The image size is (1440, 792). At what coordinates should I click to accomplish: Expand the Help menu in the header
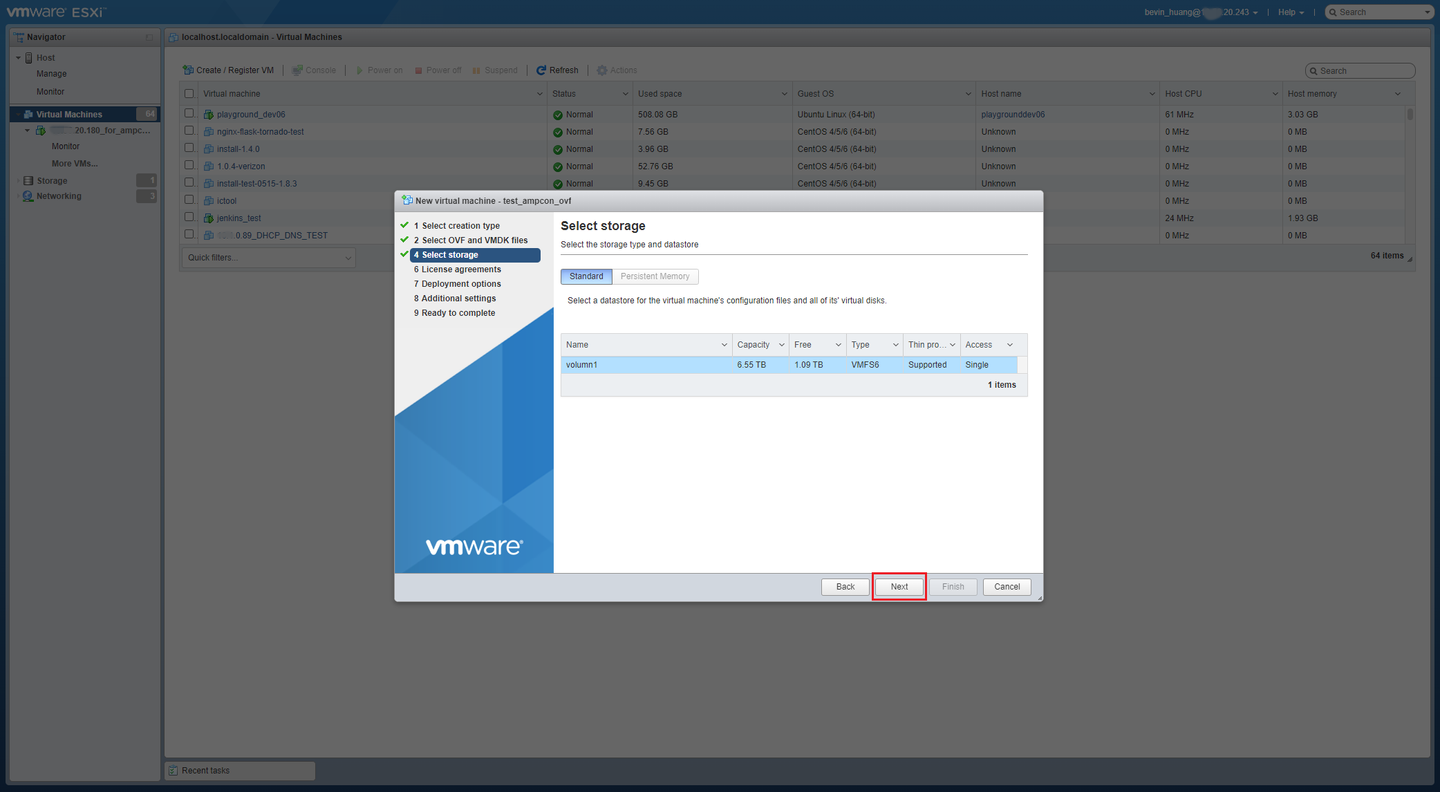coord(1290,12)
